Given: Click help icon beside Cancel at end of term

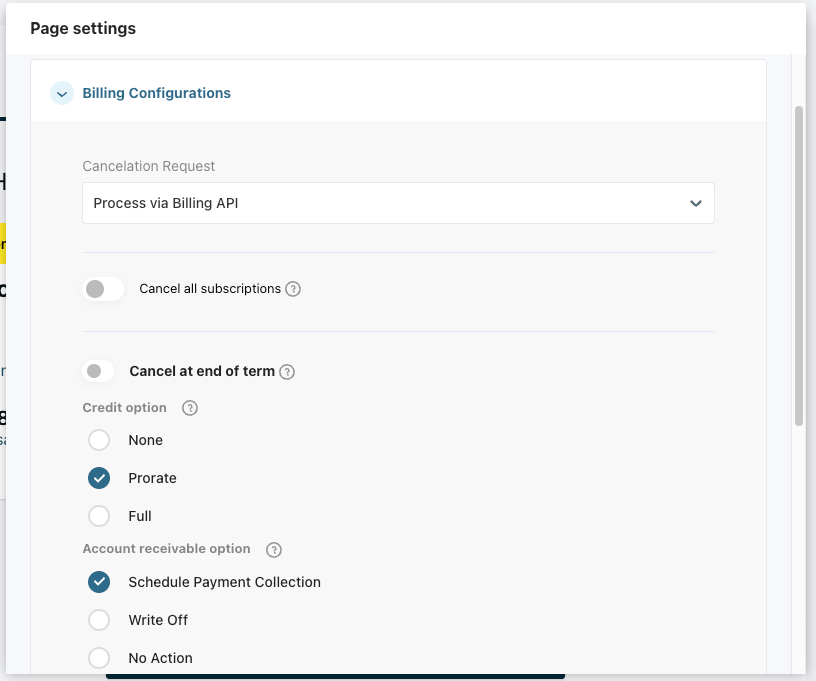Looking at the screenshot, I should (x=287, y=372).
